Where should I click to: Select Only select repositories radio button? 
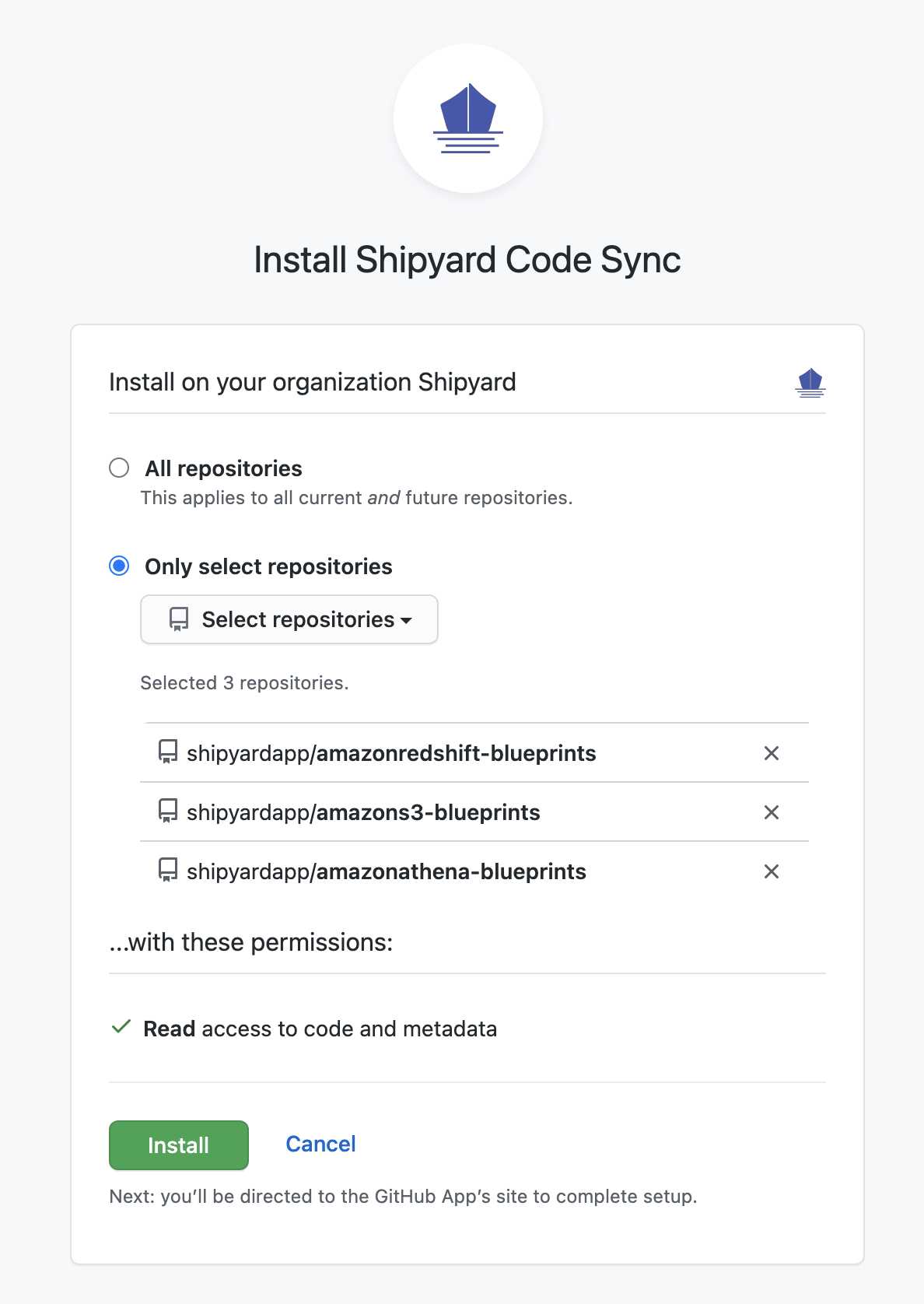tap(119, 566)
